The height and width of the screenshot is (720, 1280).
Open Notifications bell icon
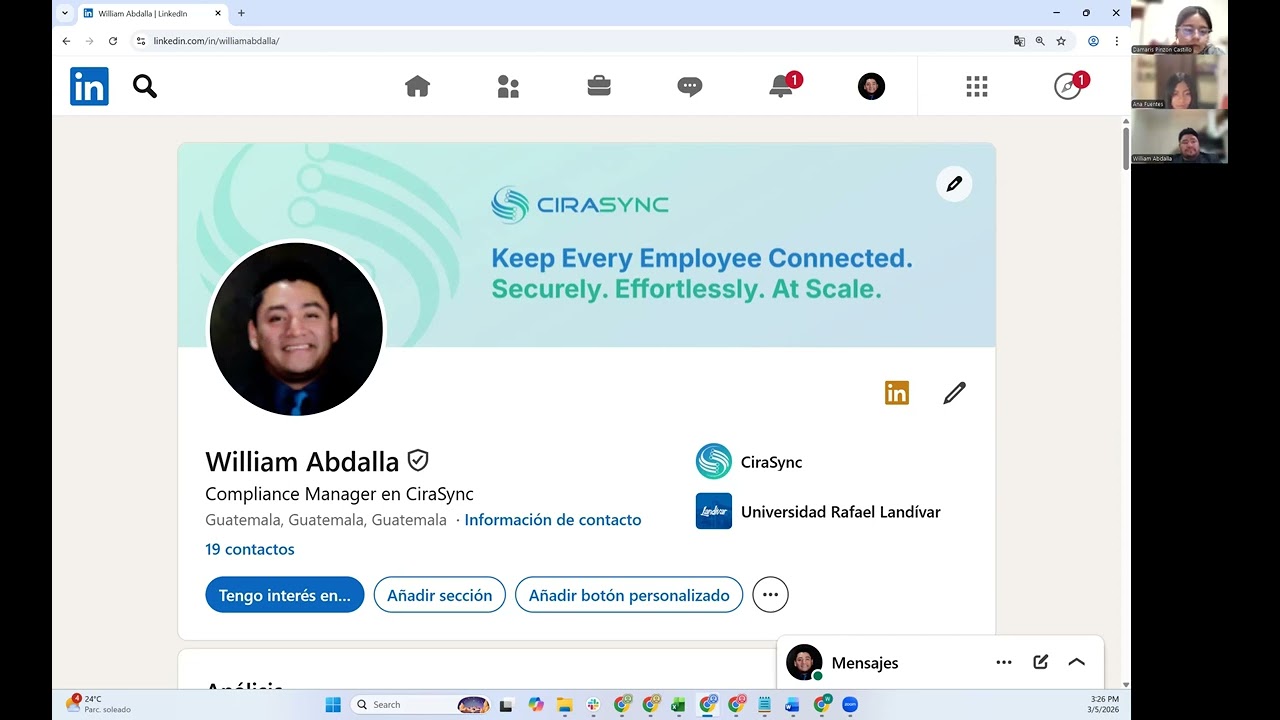pos(781,87)
